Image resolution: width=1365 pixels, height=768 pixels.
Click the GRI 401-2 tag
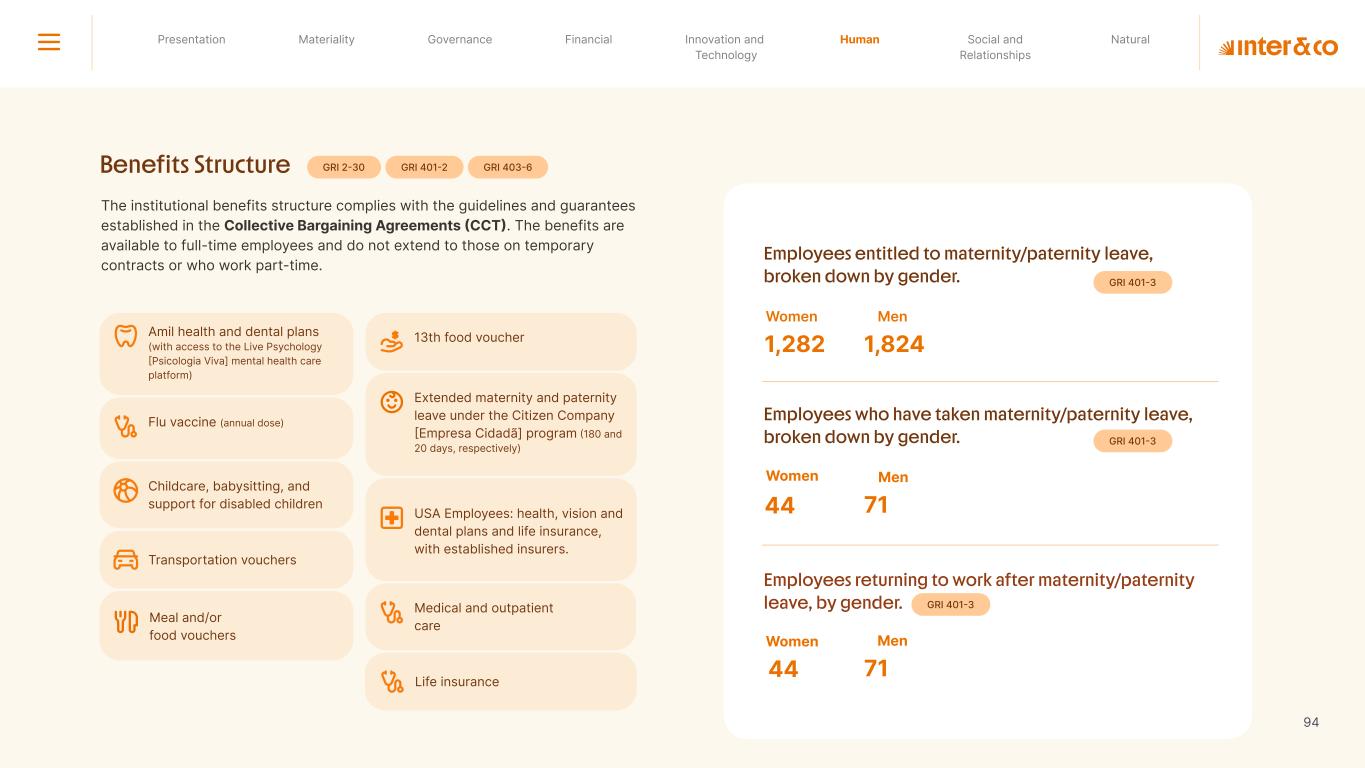pyautogui.click(x=424, y=167)
